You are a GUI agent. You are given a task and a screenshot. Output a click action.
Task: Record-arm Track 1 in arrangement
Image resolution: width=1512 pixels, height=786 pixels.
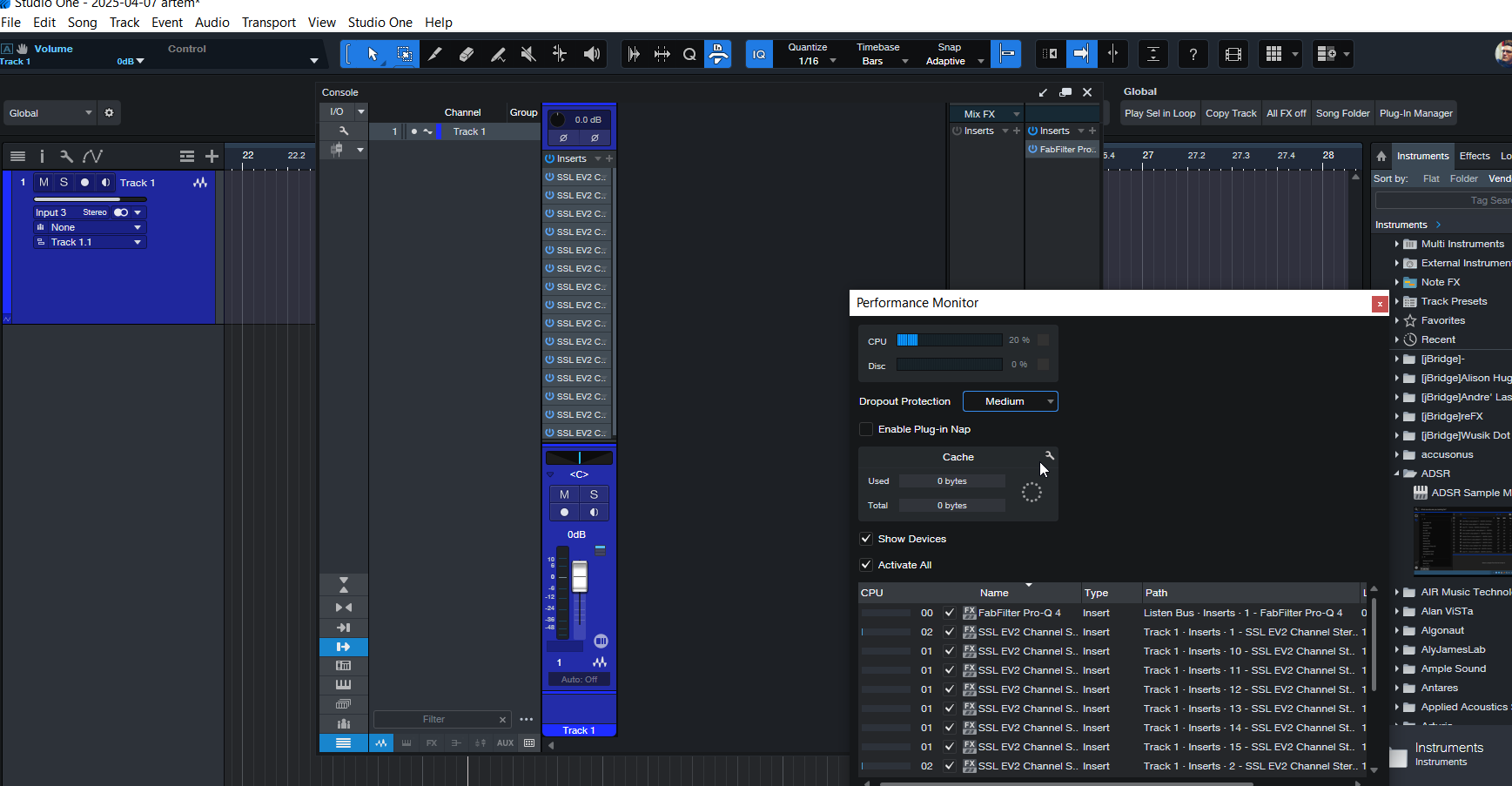pos(84,183)
